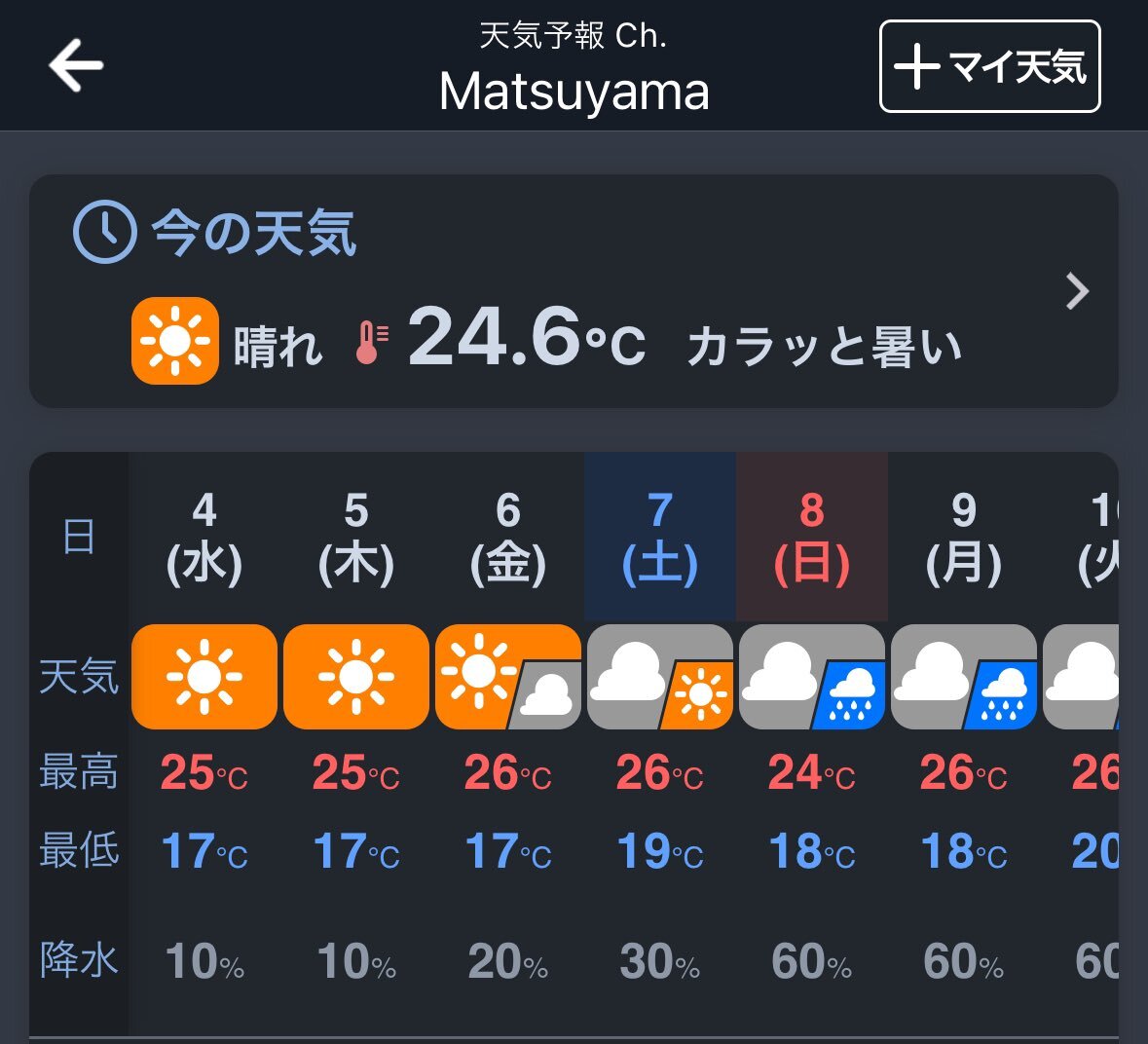Open the 今の天気 heading
Viewport: 1148px width, 1044px height.
click(253, 233)
